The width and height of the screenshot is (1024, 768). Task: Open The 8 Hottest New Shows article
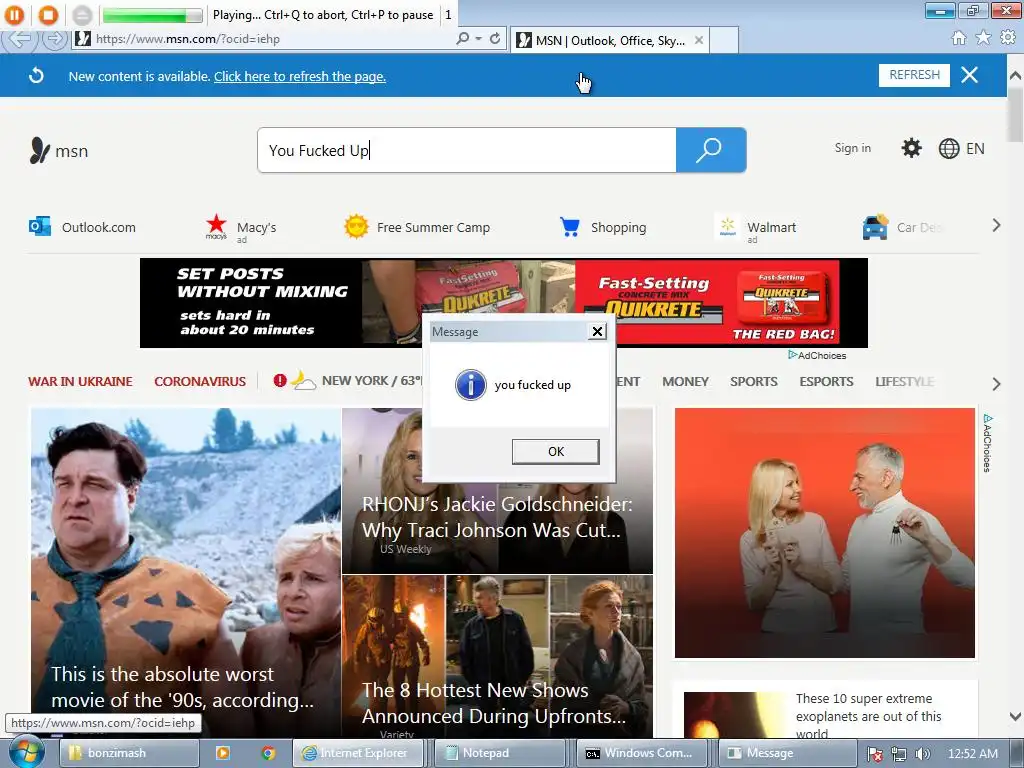point(497,656)
